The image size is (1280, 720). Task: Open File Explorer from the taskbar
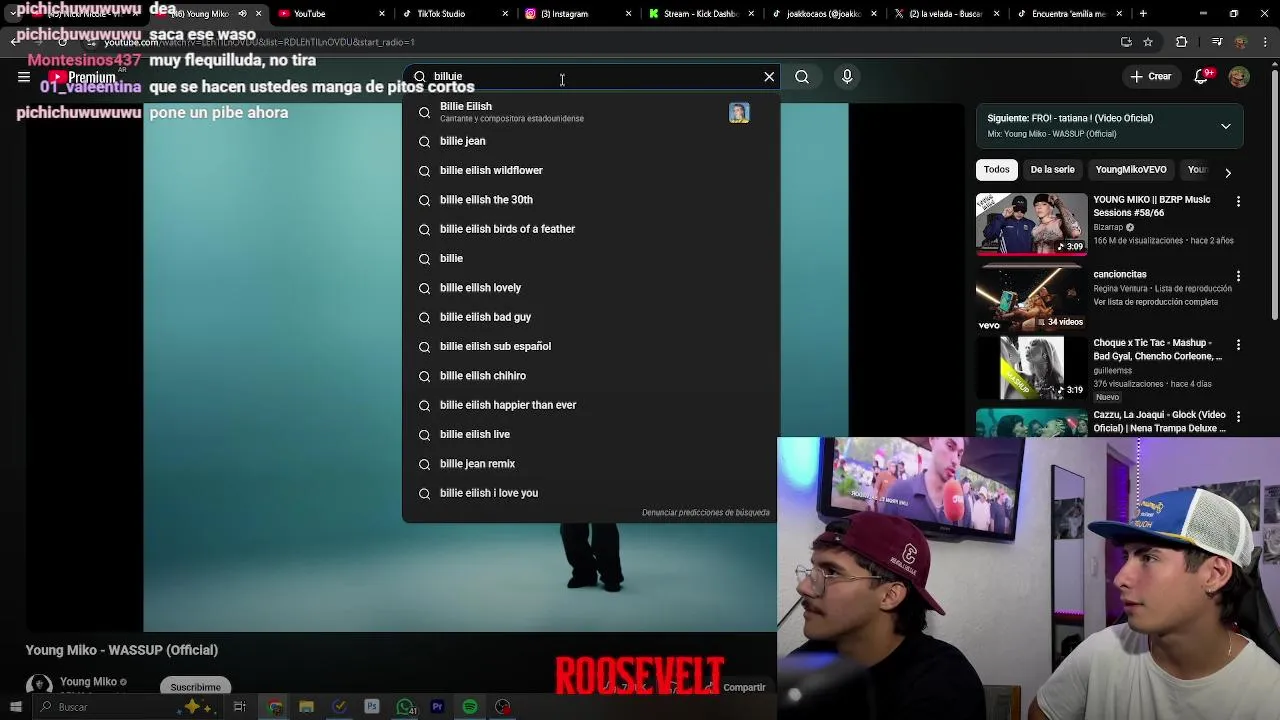coord(307,707)
